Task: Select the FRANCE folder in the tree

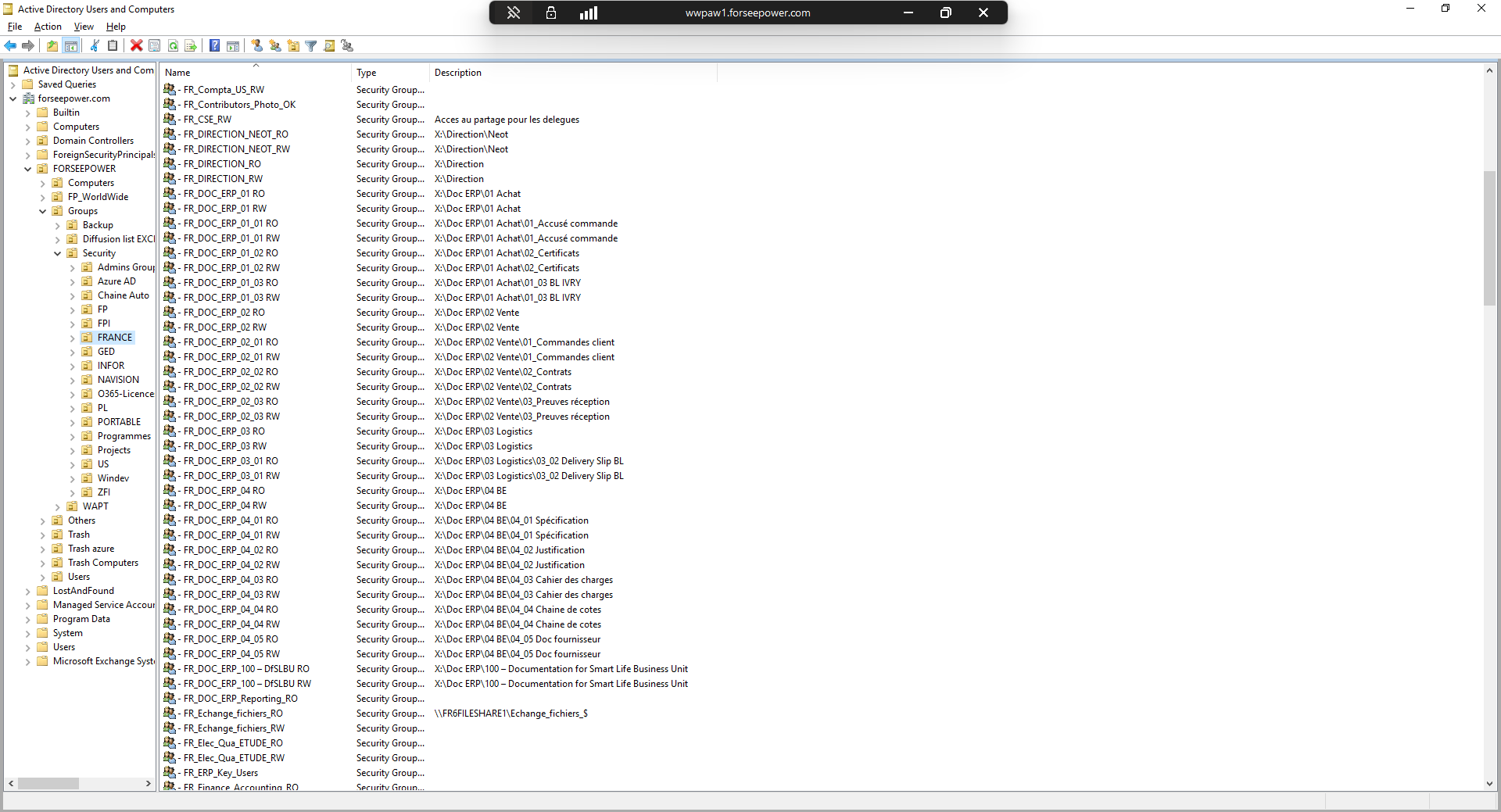Action: [x=116, y=337]
